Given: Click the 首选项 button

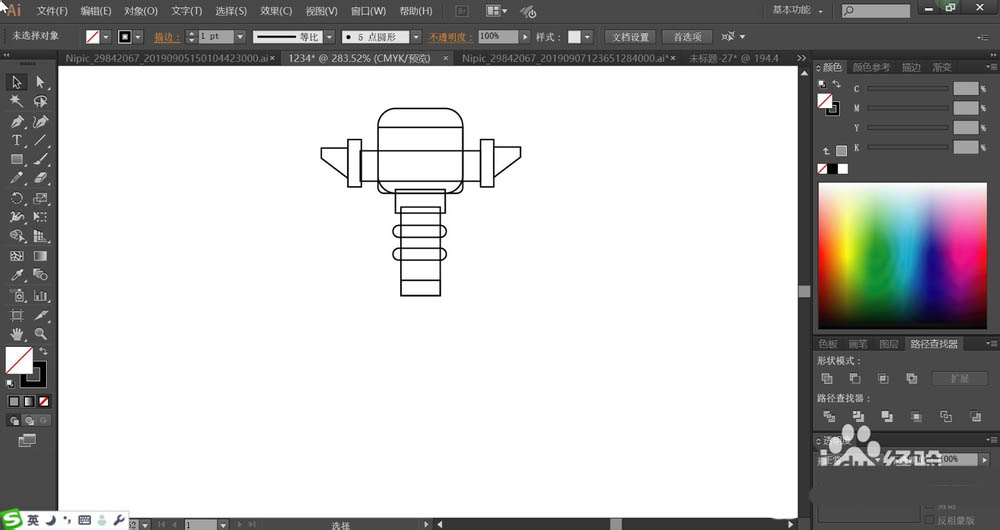Looking at the screenshot, I should pos(687,37).
